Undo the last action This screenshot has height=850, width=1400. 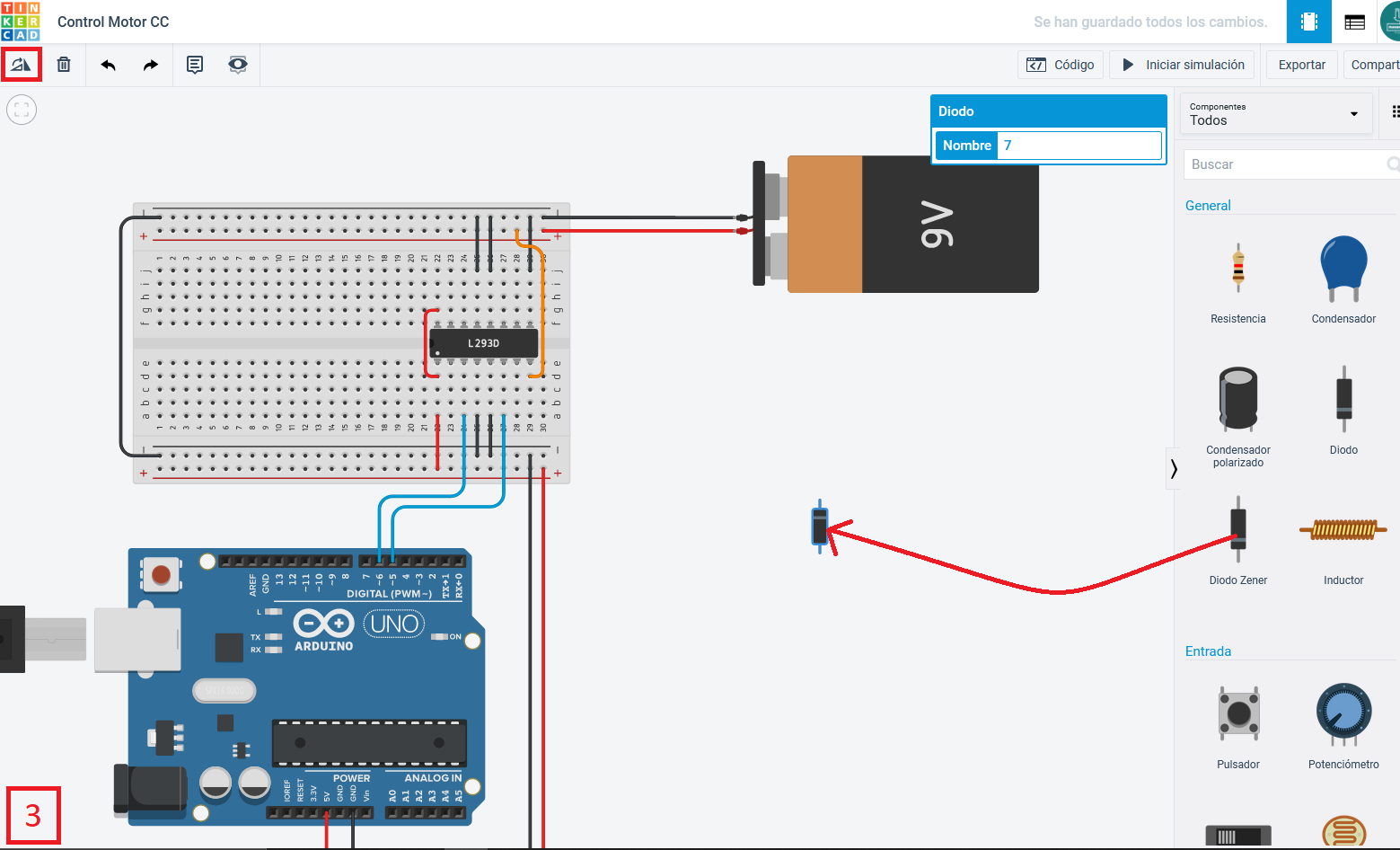tap(109, 65)
